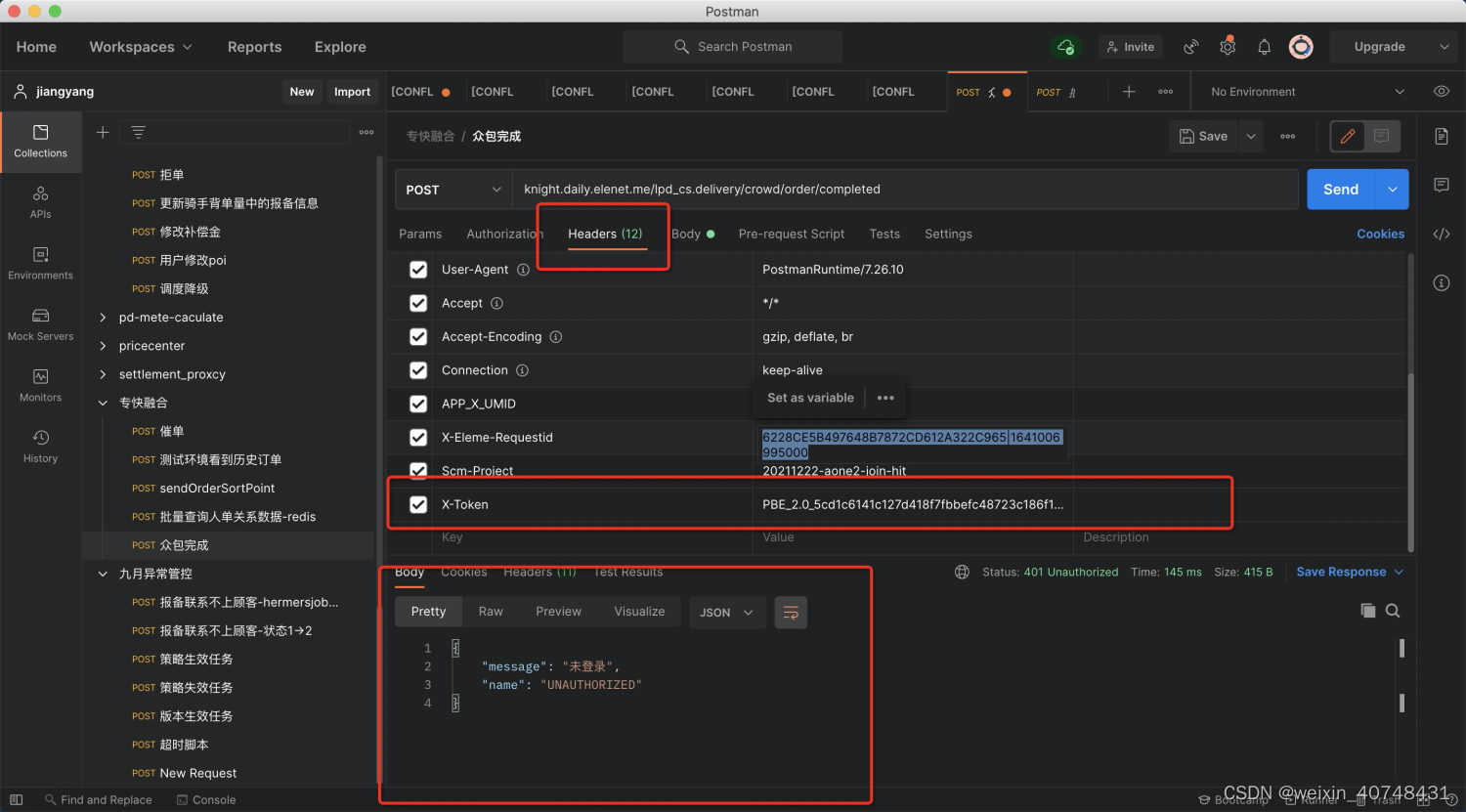This screenshot has width=1466, height=812.
Task: Open collections panel more options ellipsis
Action: 366,132
